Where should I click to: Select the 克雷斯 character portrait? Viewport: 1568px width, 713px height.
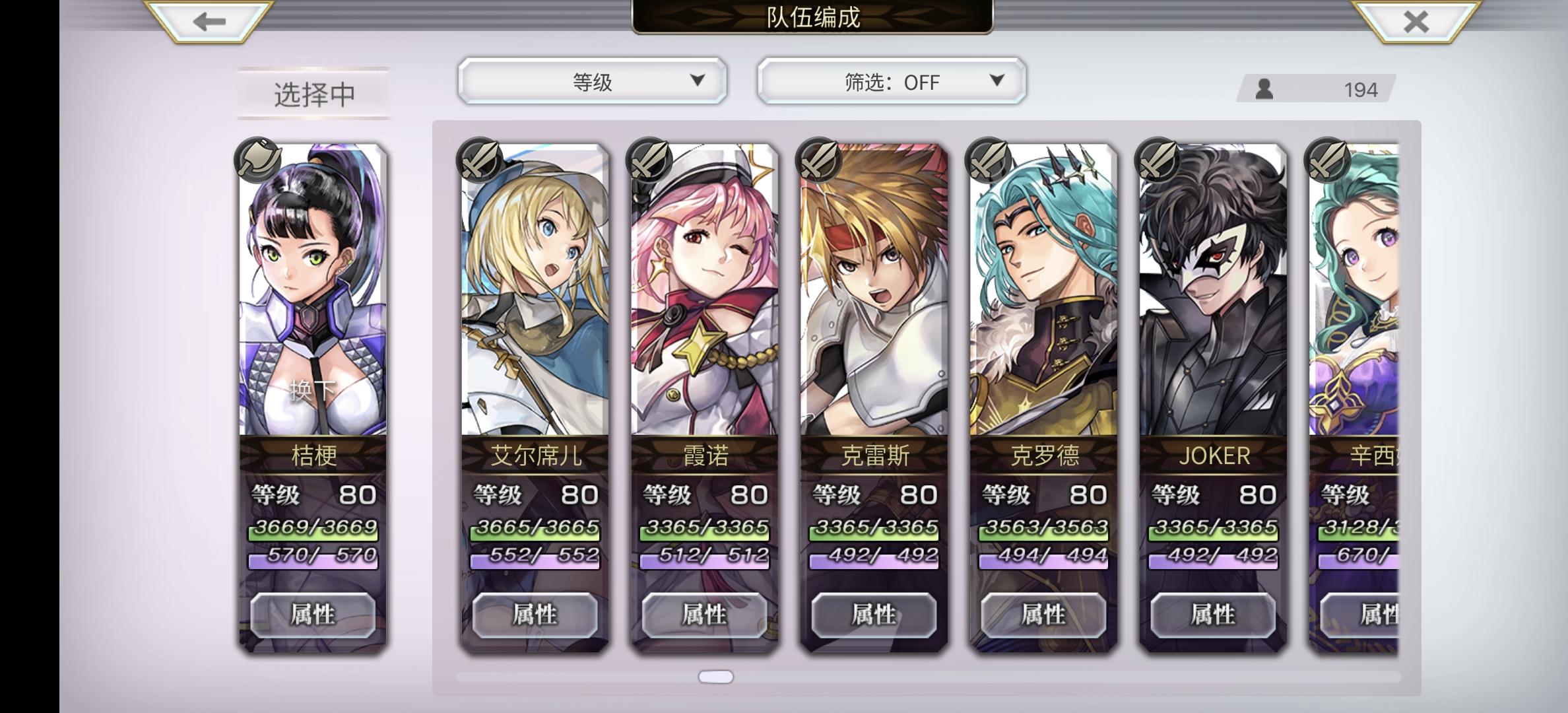point(874,290)
